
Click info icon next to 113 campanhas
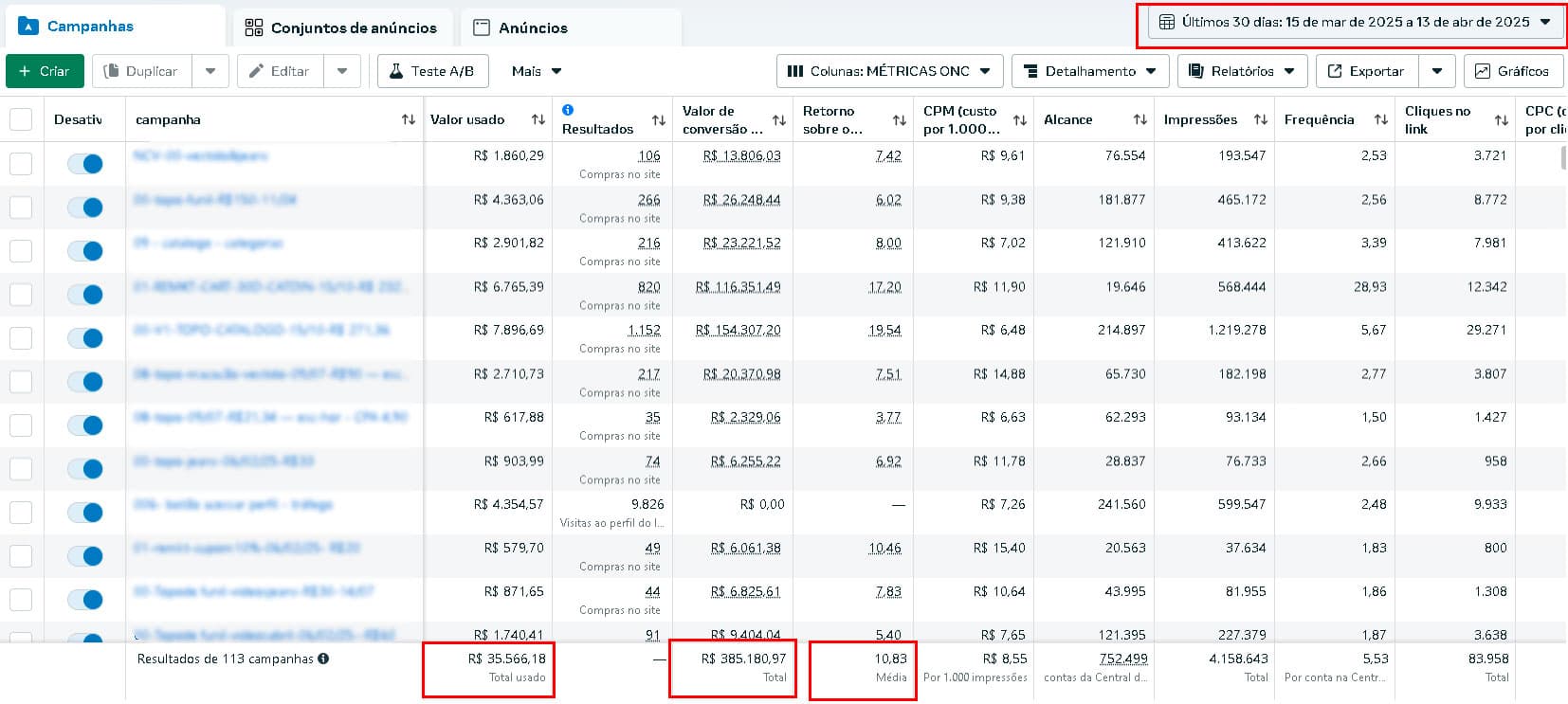coord(323,659)
